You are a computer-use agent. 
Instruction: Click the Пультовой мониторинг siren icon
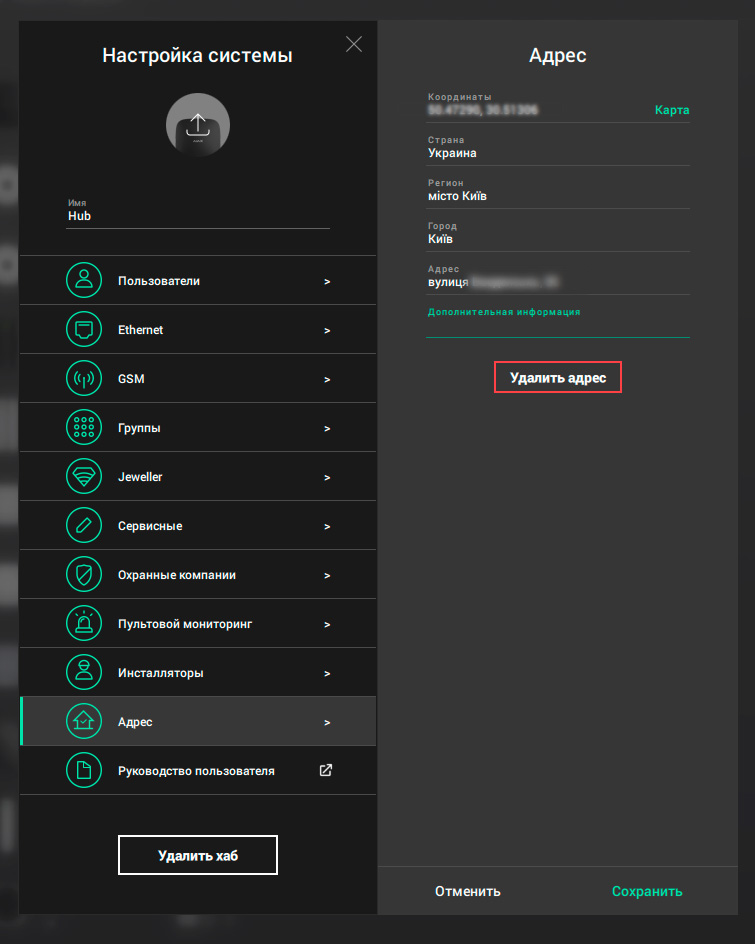pyautogui.click(x=84, y=624)
